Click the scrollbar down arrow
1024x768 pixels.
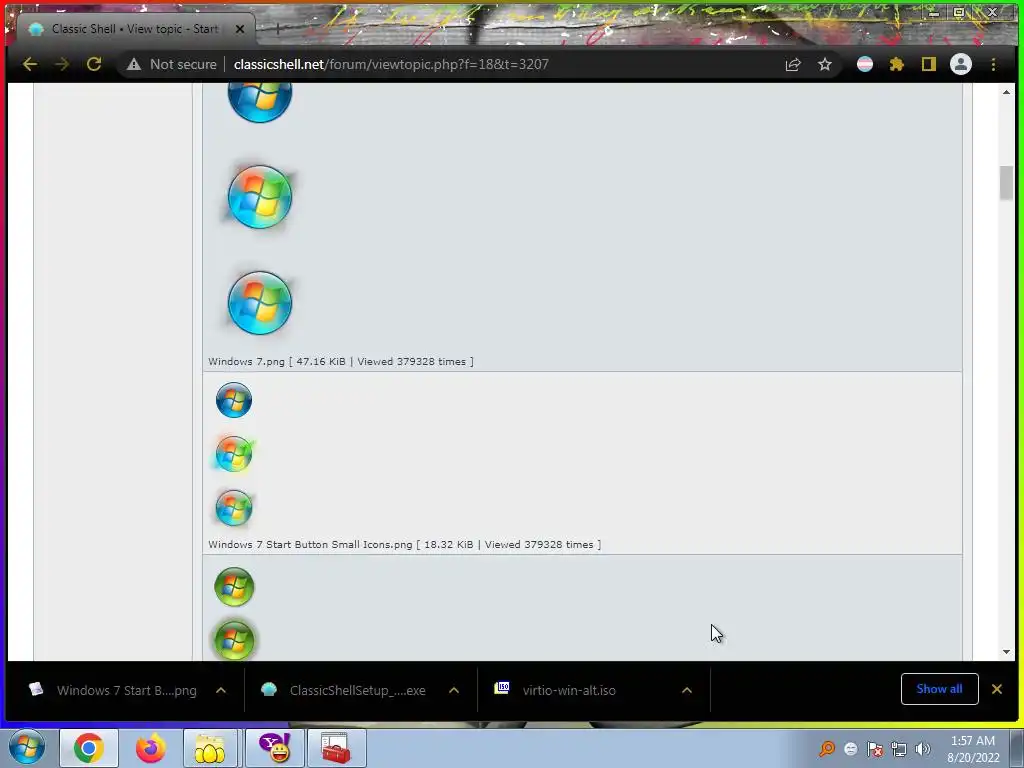coord(1006,652)
